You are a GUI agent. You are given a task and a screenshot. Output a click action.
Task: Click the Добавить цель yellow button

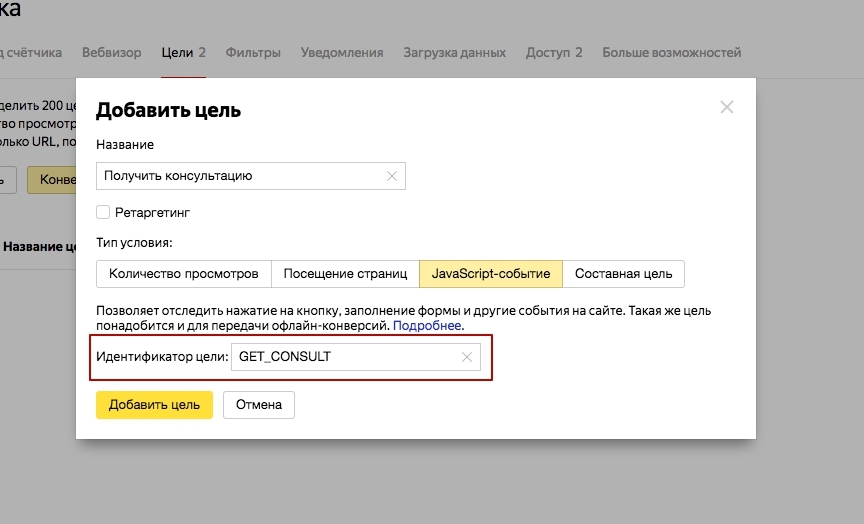pyautogui.click(x=154, y=405)
